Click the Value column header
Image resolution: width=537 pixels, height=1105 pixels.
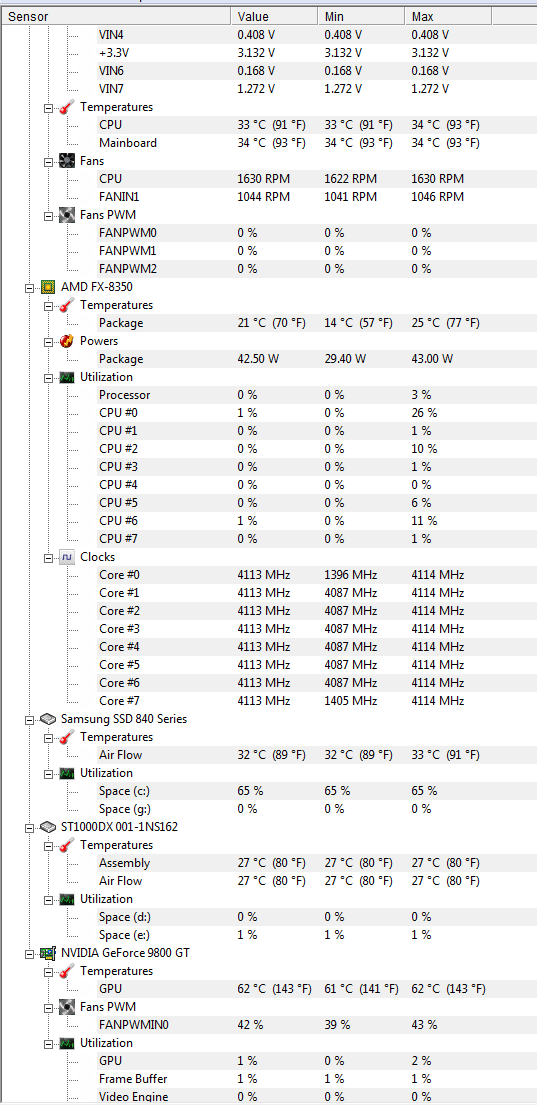tap(274, 16)
